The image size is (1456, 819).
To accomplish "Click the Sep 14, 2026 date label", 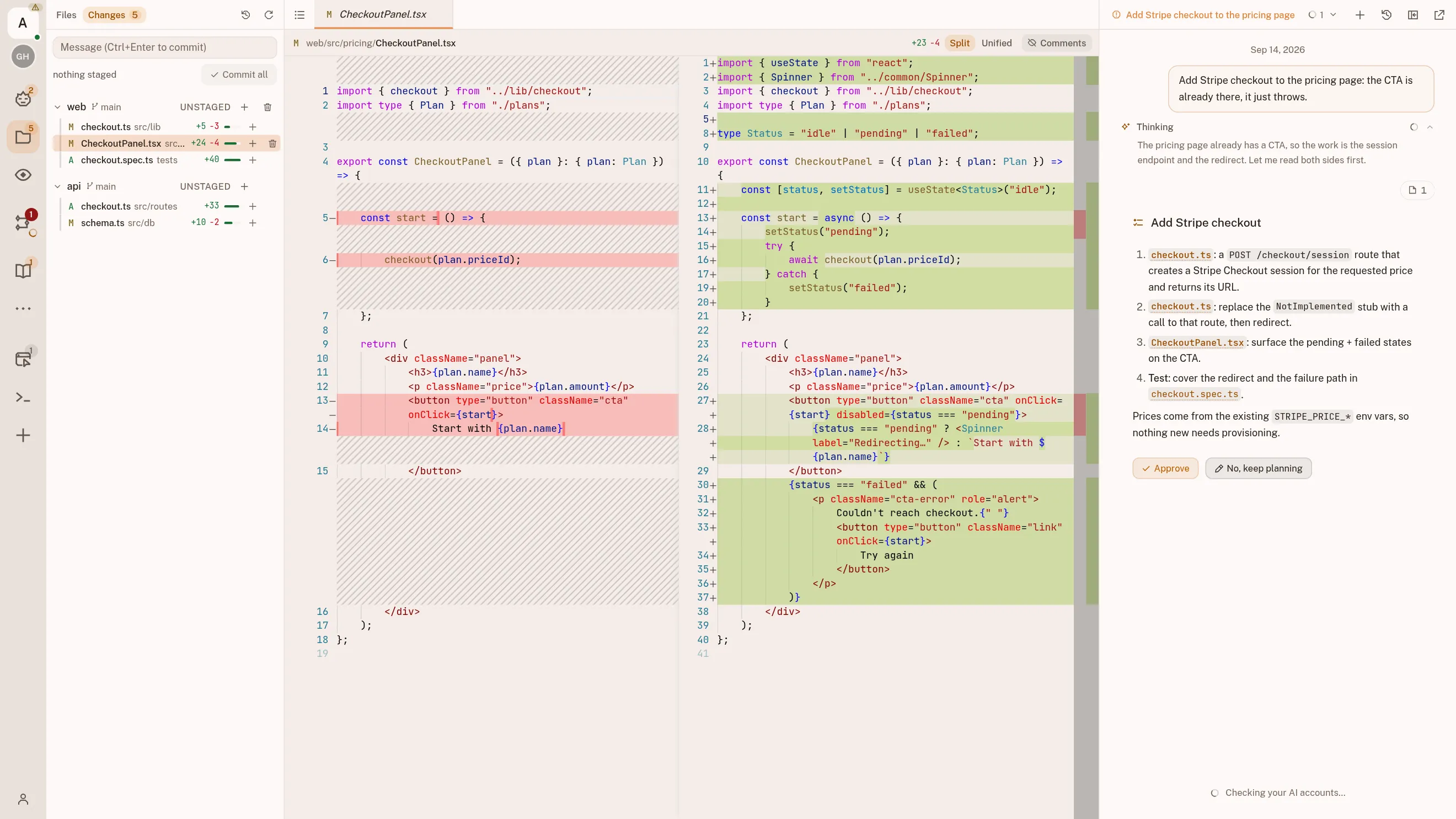I will pyautogui.click(x=1277, y=50).
